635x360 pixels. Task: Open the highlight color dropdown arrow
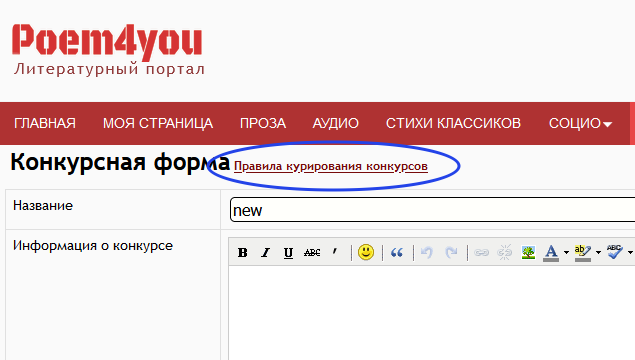click(598, 252)
